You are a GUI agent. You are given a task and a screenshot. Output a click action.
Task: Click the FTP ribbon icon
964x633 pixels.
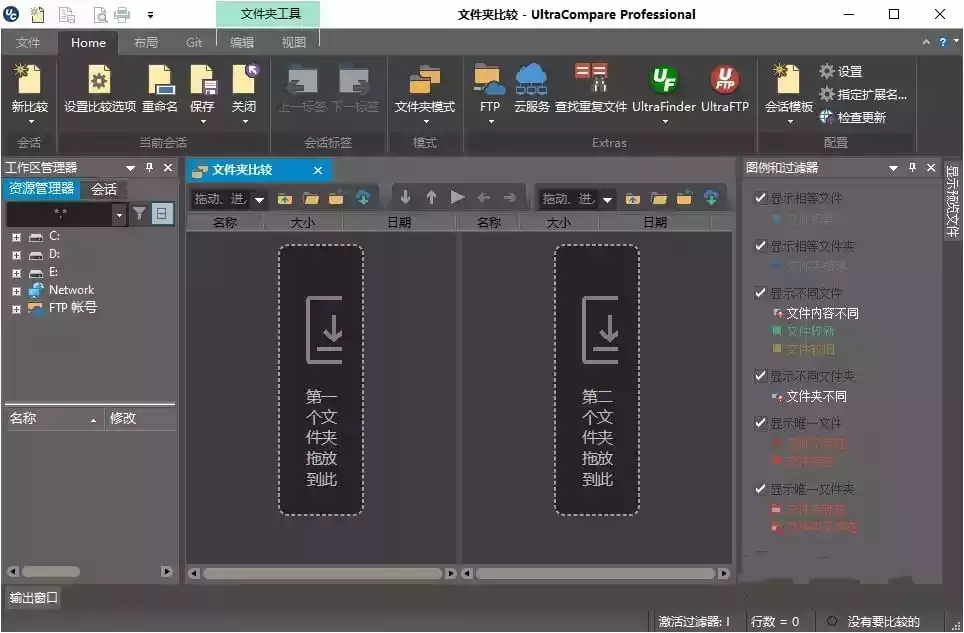[489, 80]
